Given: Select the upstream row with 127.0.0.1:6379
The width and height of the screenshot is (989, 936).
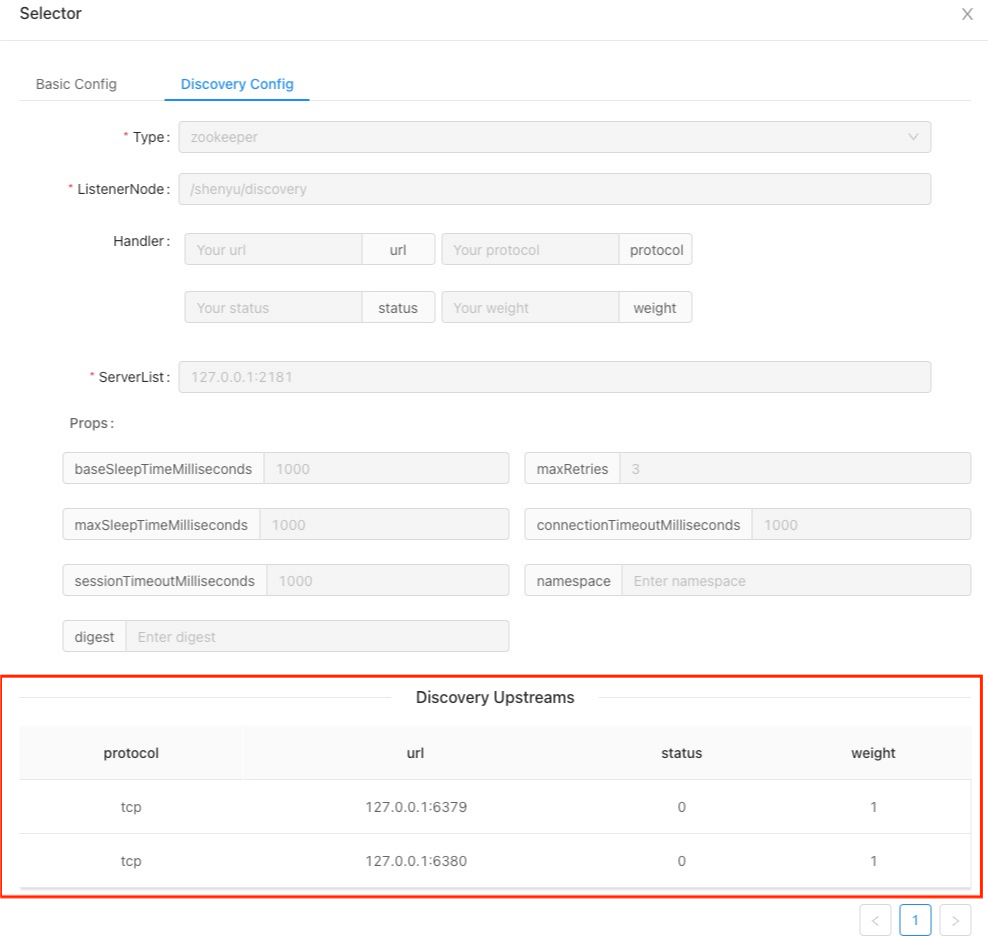Looking at the screenshot, I should tap(416, 807).
